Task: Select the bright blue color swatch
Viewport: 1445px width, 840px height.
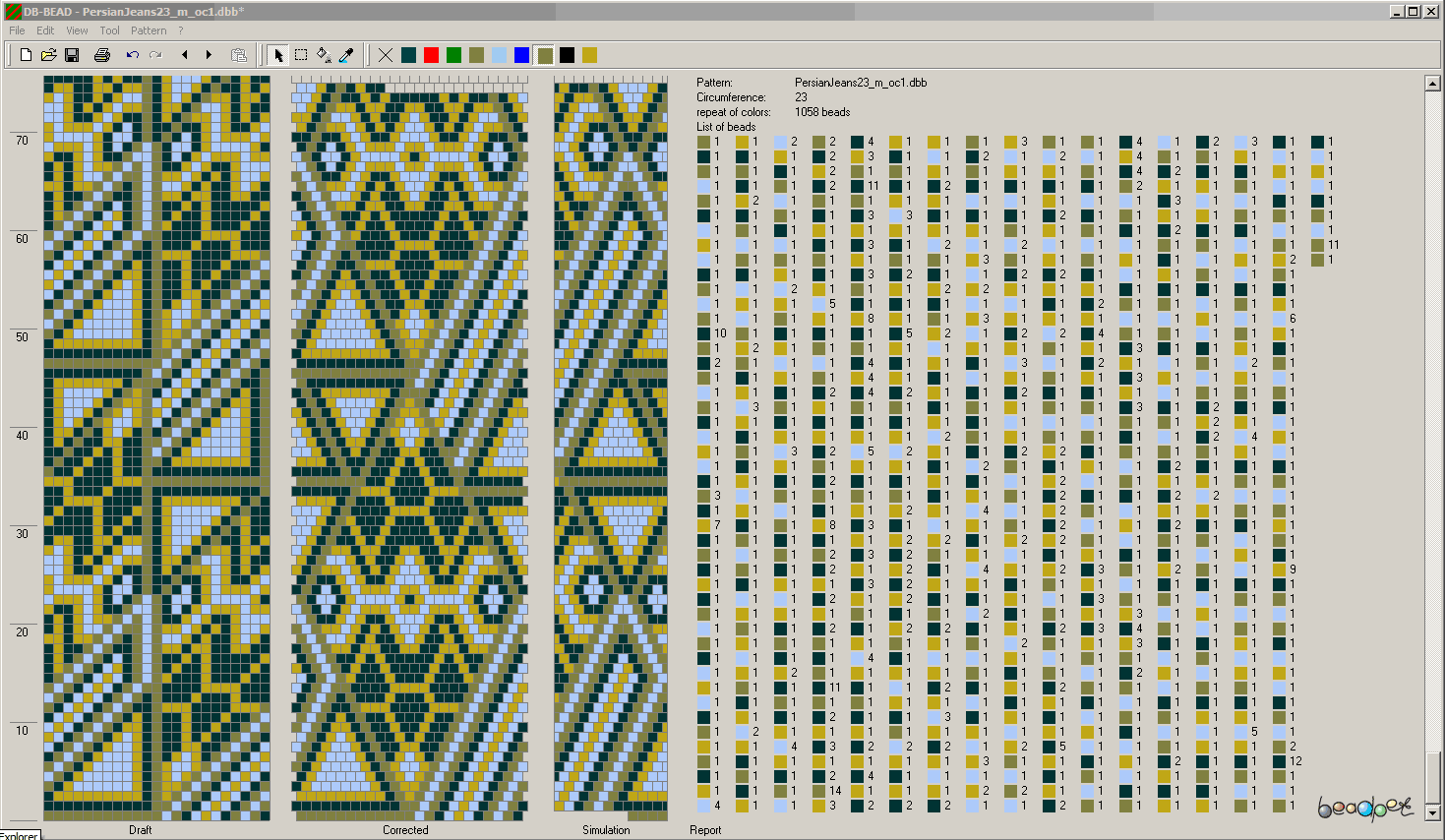Action: click(x=521, y=55)
